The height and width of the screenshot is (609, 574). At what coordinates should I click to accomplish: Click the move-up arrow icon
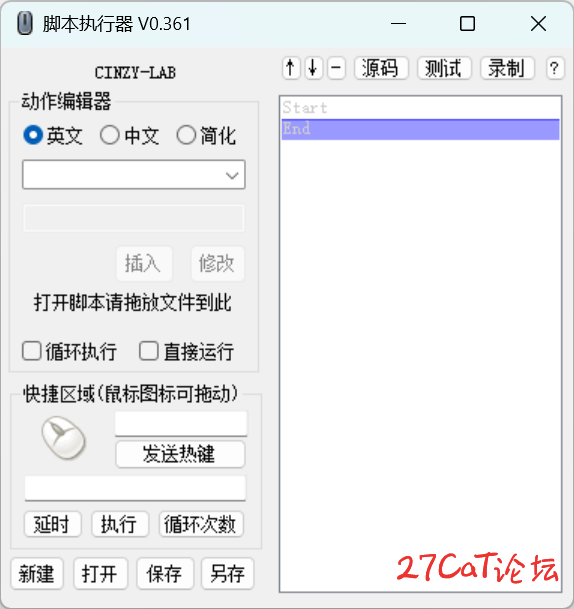point(290,68)
